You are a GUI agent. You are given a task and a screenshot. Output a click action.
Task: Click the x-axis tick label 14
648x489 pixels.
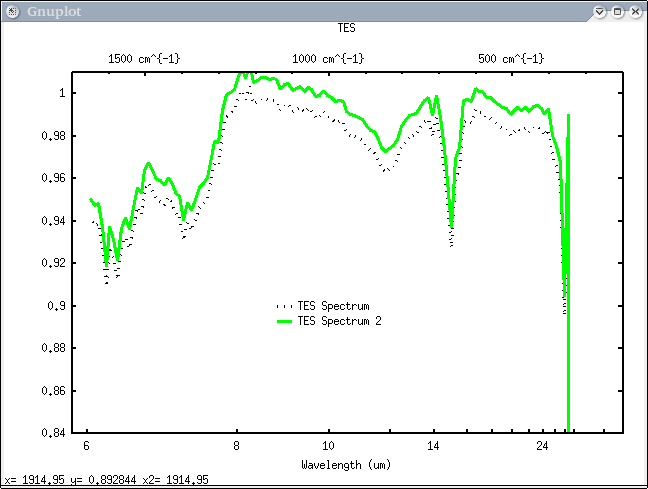(x=433, y=446)
